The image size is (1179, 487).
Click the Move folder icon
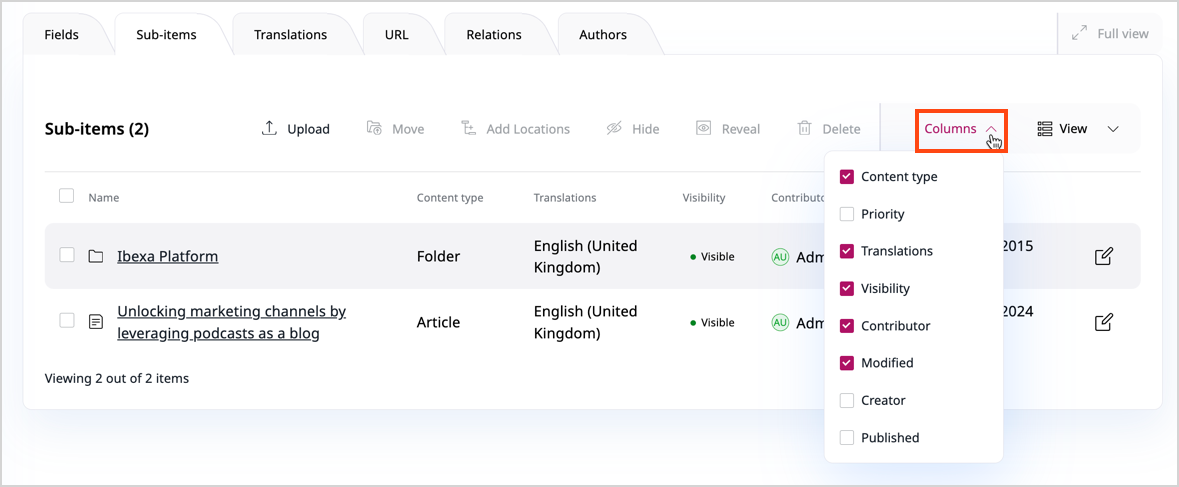coord(374,128)
